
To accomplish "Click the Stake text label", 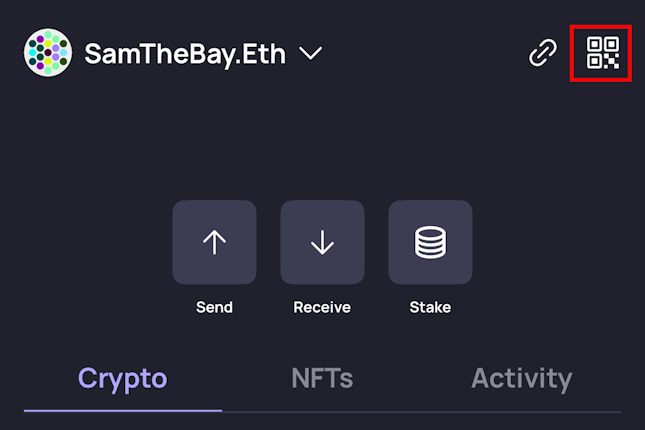I will (430, 307).
